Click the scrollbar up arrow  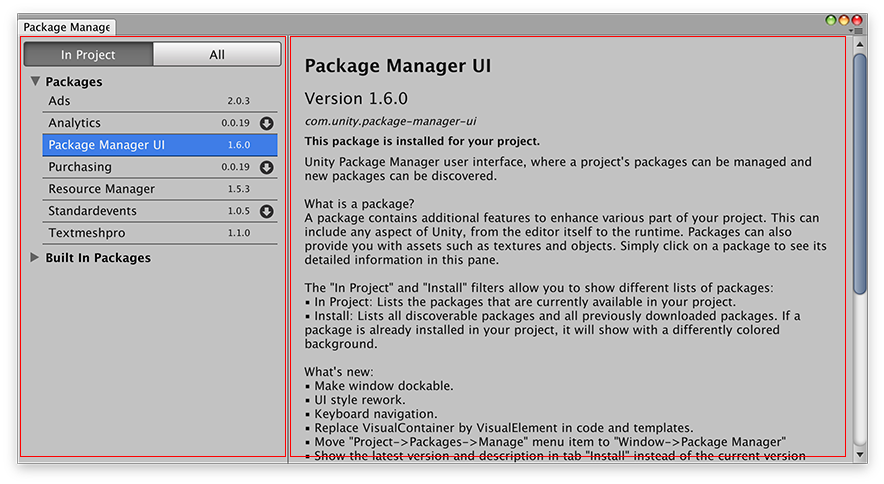click(860, 44)
